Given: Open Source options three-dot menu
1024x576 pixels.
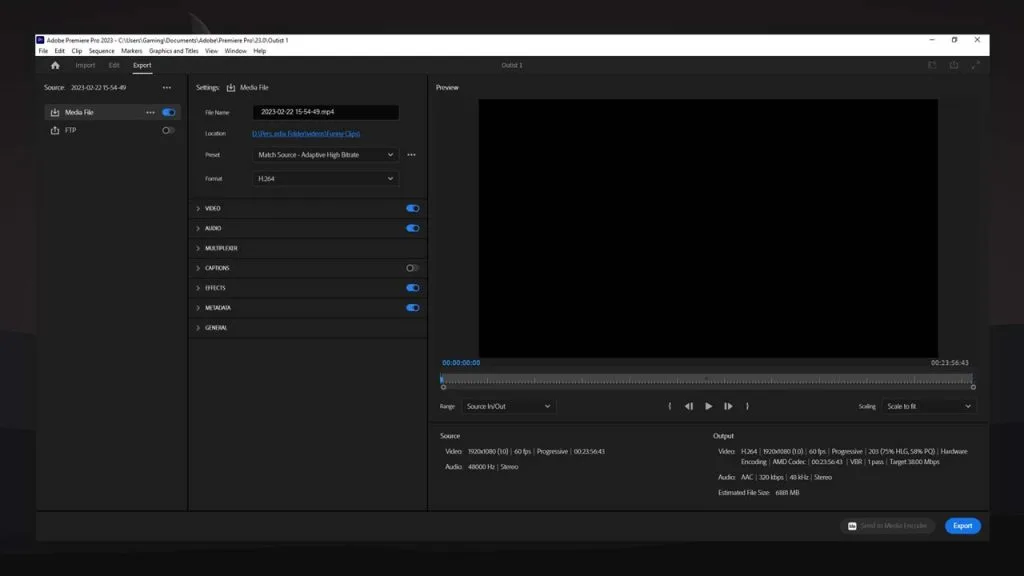Looking at the screenshot, I should point(167,88).
